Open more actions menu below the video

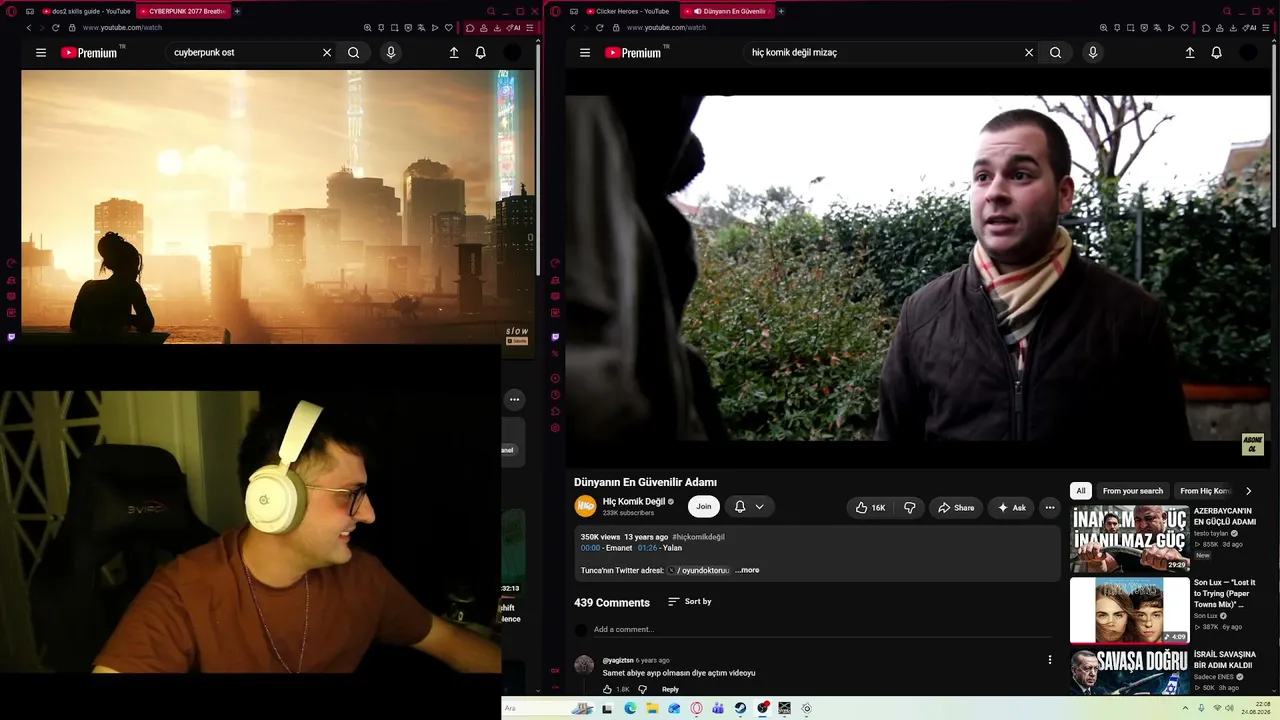[x=1050, y=508]
